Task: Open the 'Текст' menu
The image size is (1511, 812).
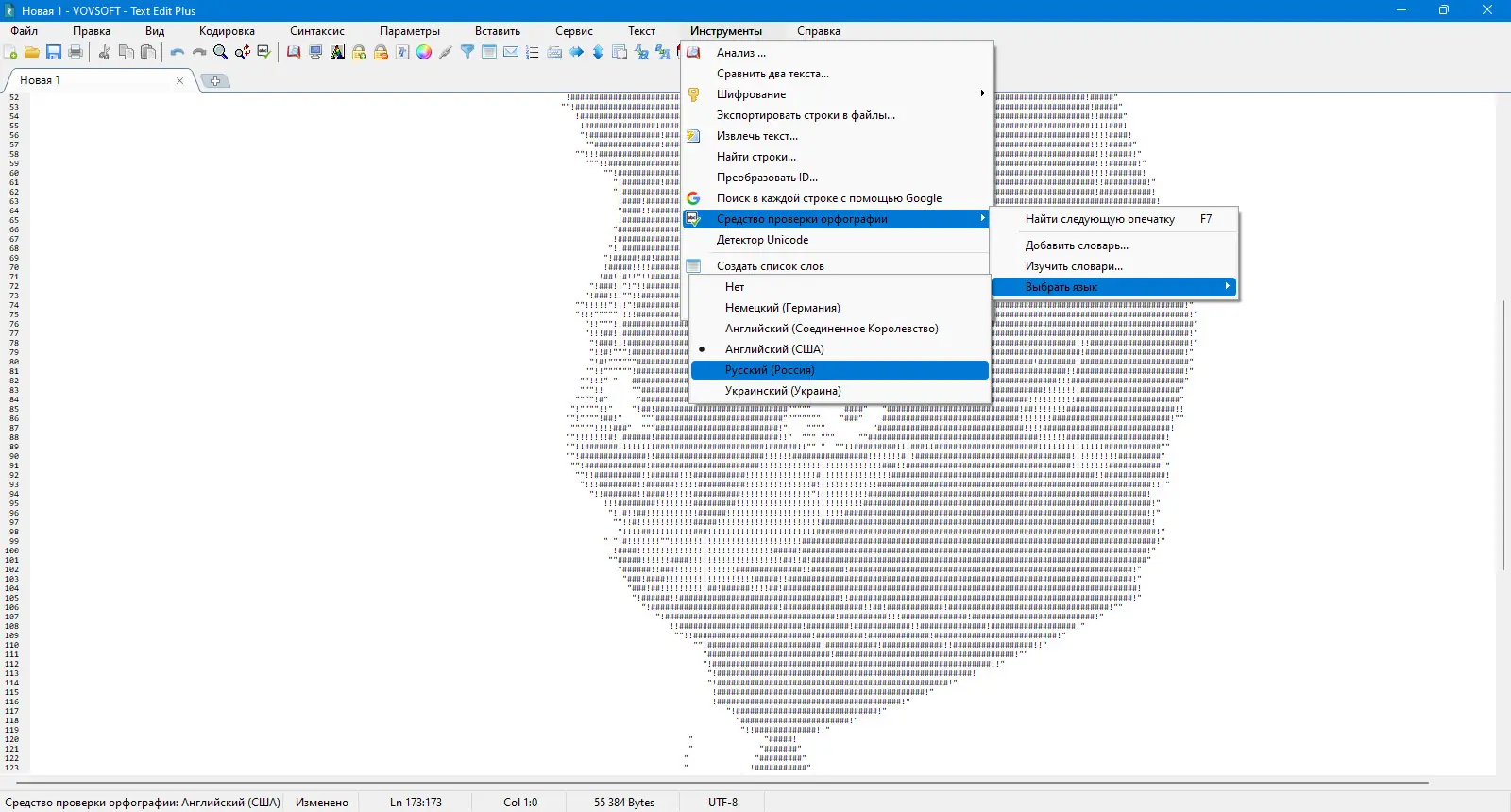Action: click(642, 31)
